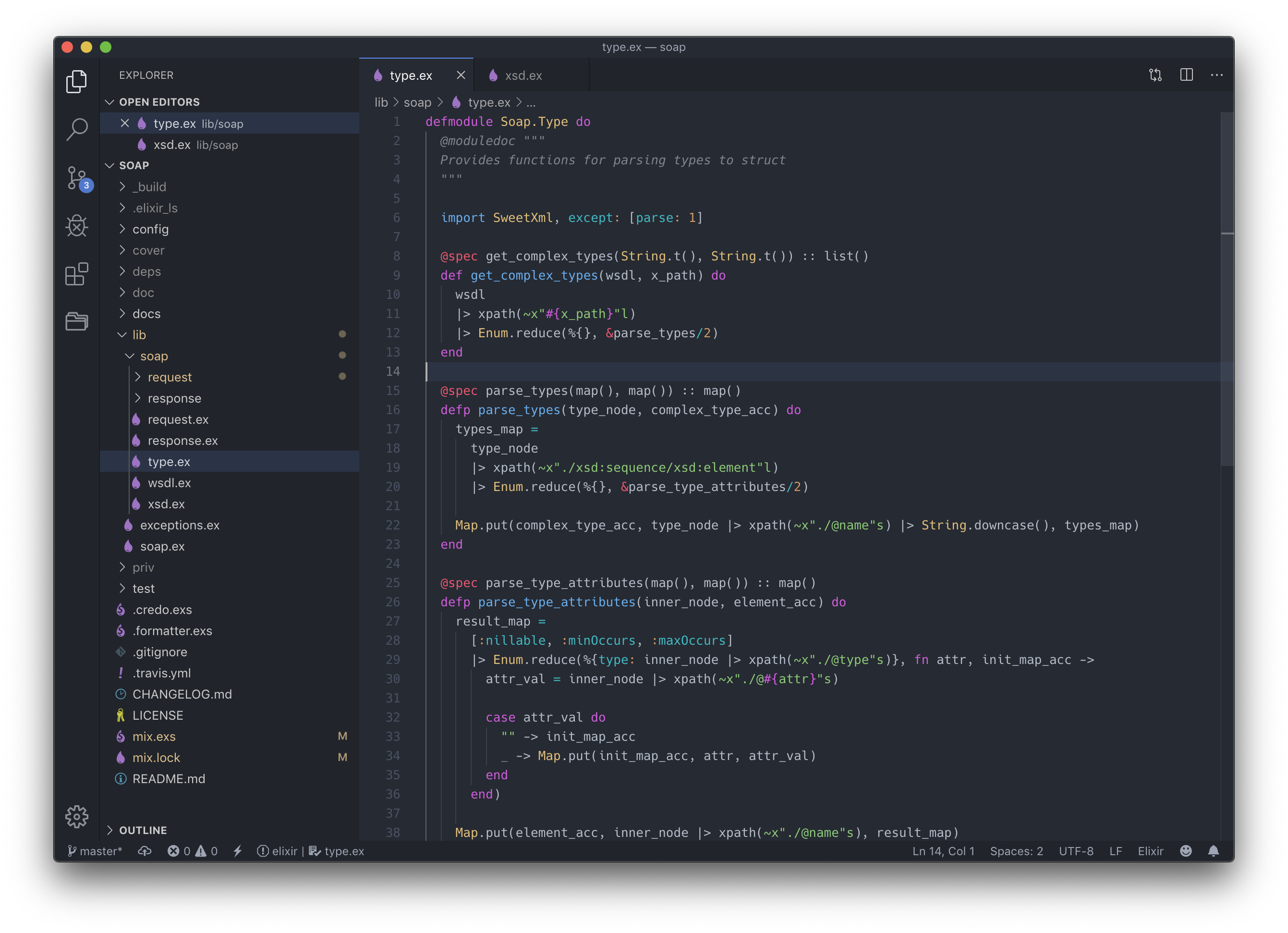Close the type.ex editor tab
Viewport: 1288px width, 933px height.
(x=461, y=75)
